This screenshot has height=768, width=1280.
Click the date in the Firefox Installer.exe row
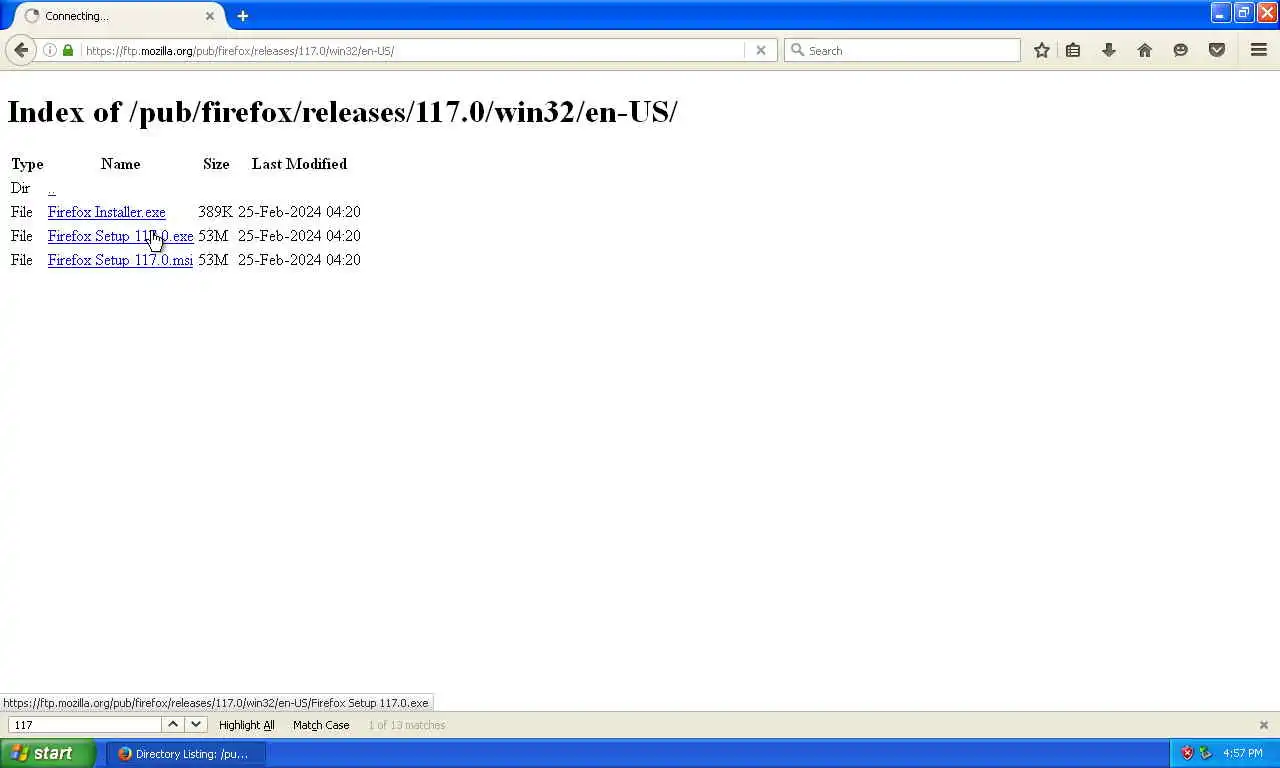[x=299, y=212]
